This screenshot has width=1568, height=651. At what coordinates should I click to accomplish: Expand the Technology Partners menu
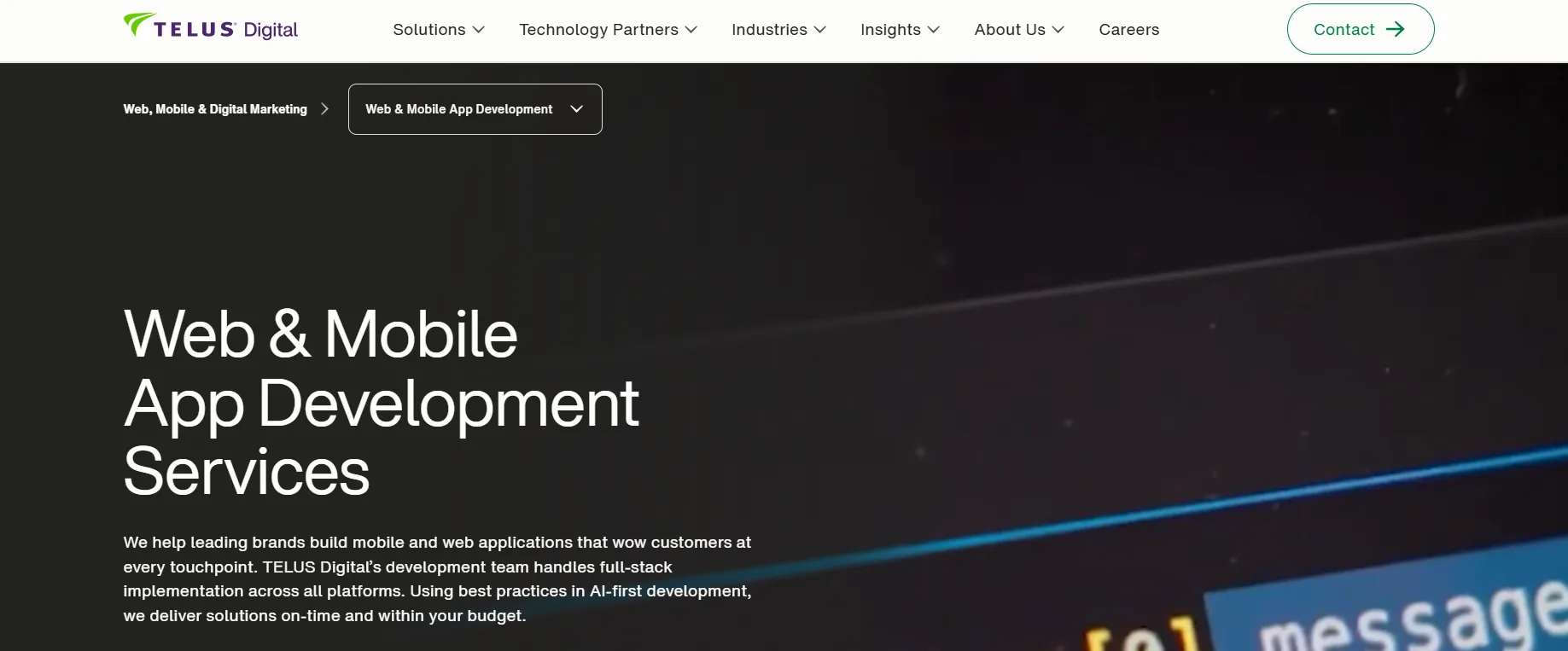point(608,30)
